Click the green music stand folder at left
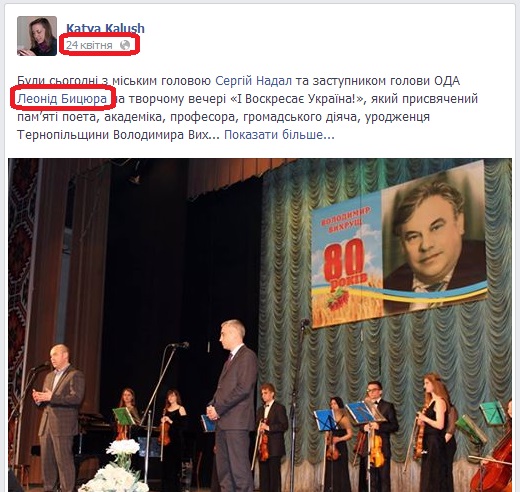This screenshot has height=492, width=520. 124,416
